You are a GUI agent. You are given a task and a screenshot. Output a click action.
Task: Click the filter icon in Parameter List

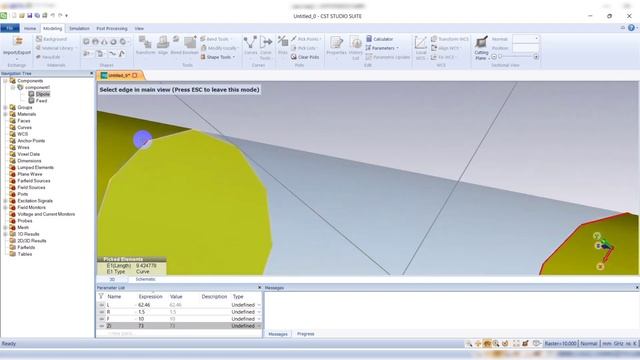click(101, 296)
